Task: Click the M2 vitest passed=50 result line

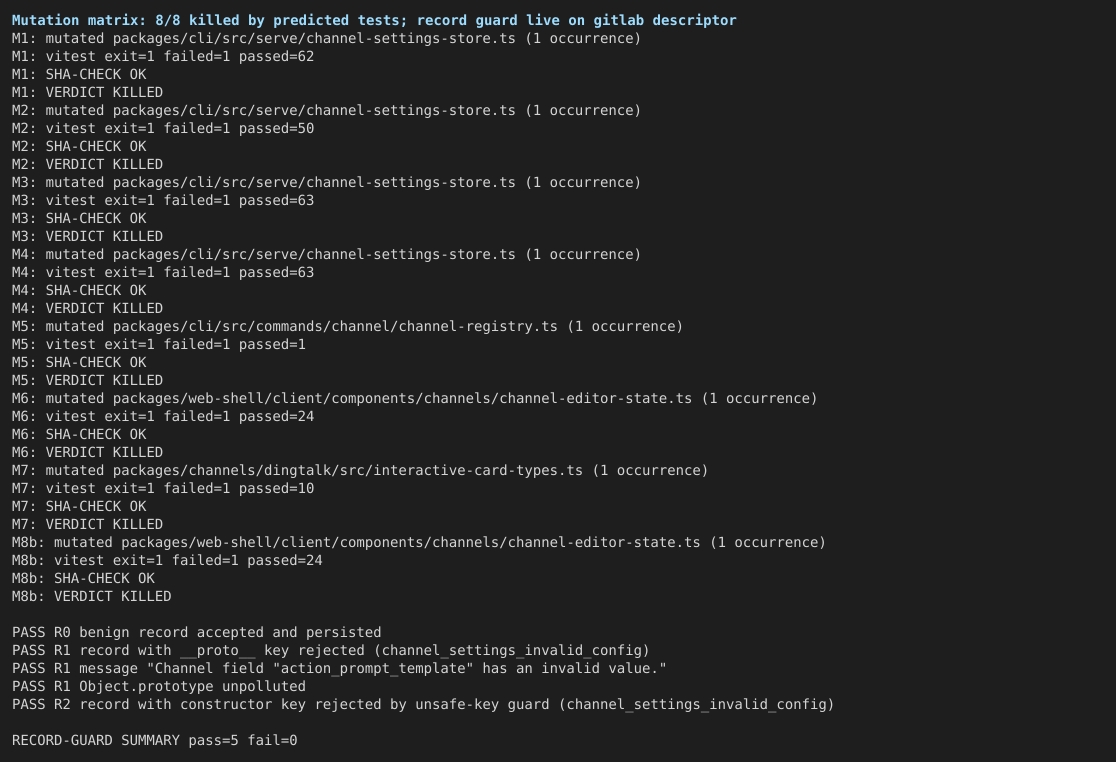Action: click(163, 129)
